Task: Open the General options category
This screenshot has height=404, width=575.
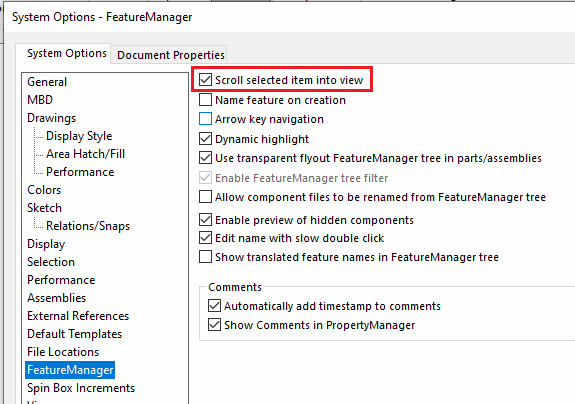Action: click(x=47, y=82)
